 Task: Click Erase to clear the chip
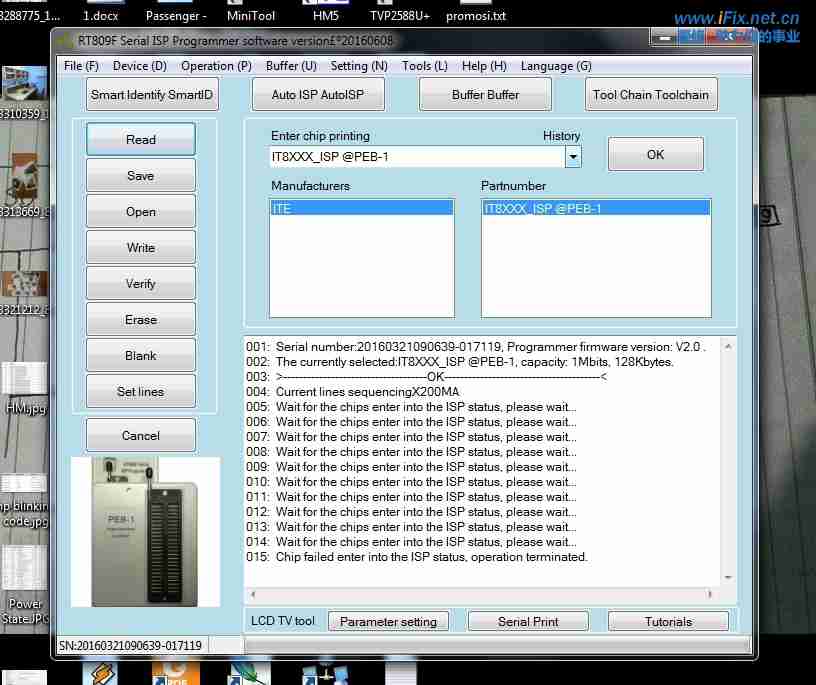click(140, 319)
